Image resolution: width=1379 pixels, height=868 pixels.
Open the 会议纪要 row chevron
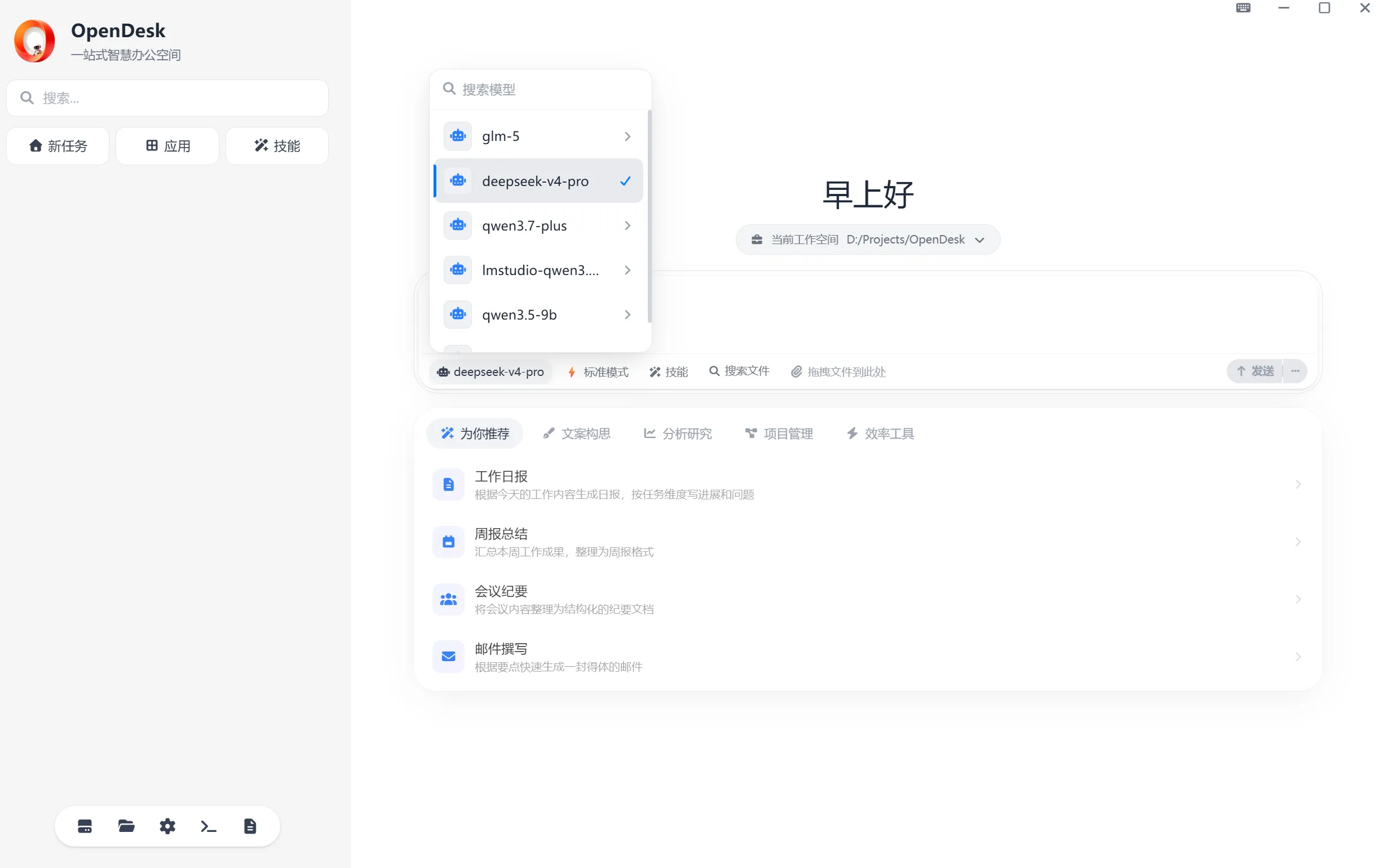pyautogui.click(x=1298, y=599)
